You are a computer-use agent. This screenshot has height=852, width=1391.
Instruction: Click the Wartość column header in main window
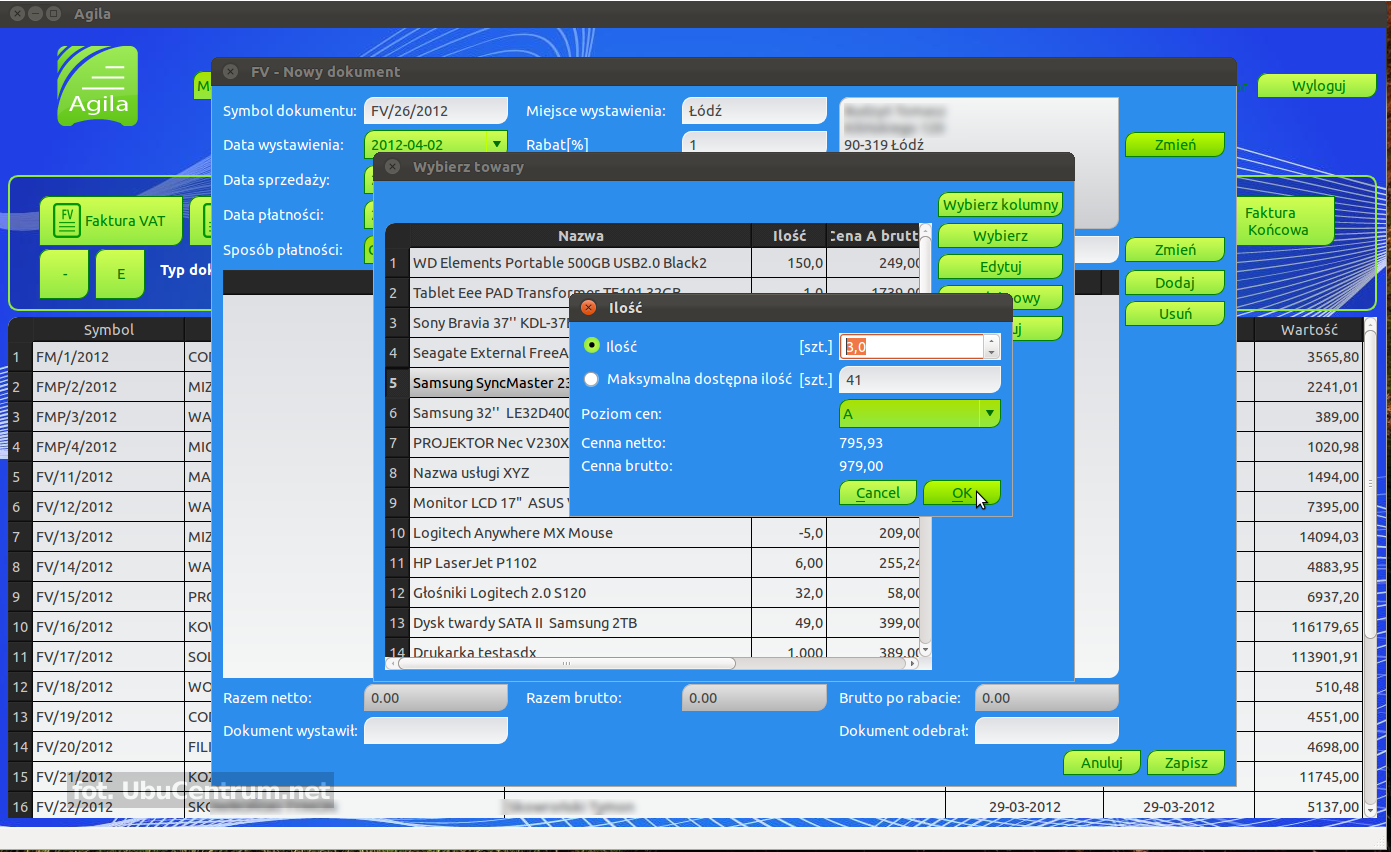(1309, 330)
